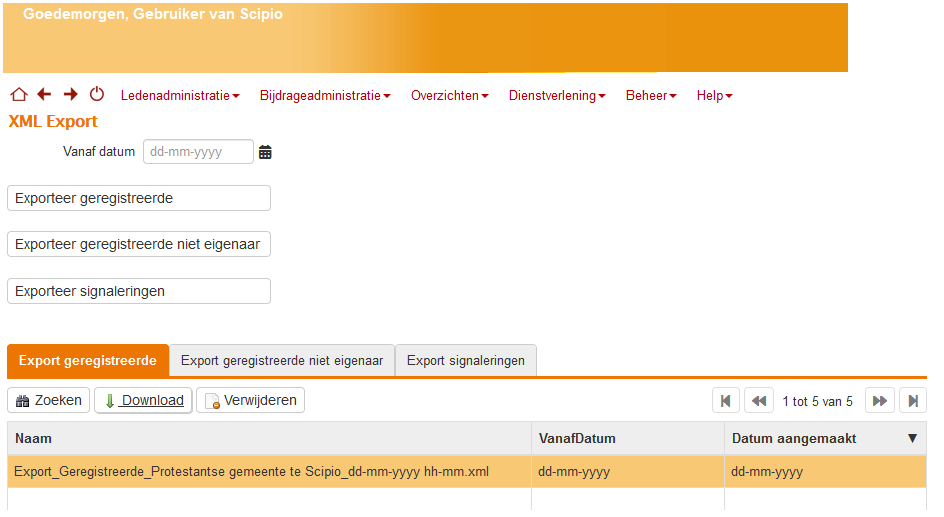Open the Dienstverlening menu
This screenshot has width=944, height=517.
pyautogui.click(x=557, y=96)
